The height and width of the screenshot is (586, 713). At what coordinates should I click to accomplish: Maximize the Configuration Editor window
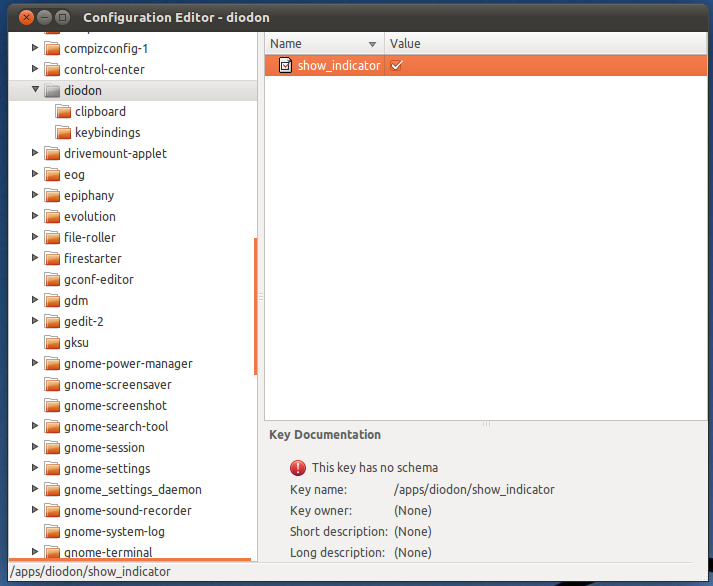click(62, 17)
